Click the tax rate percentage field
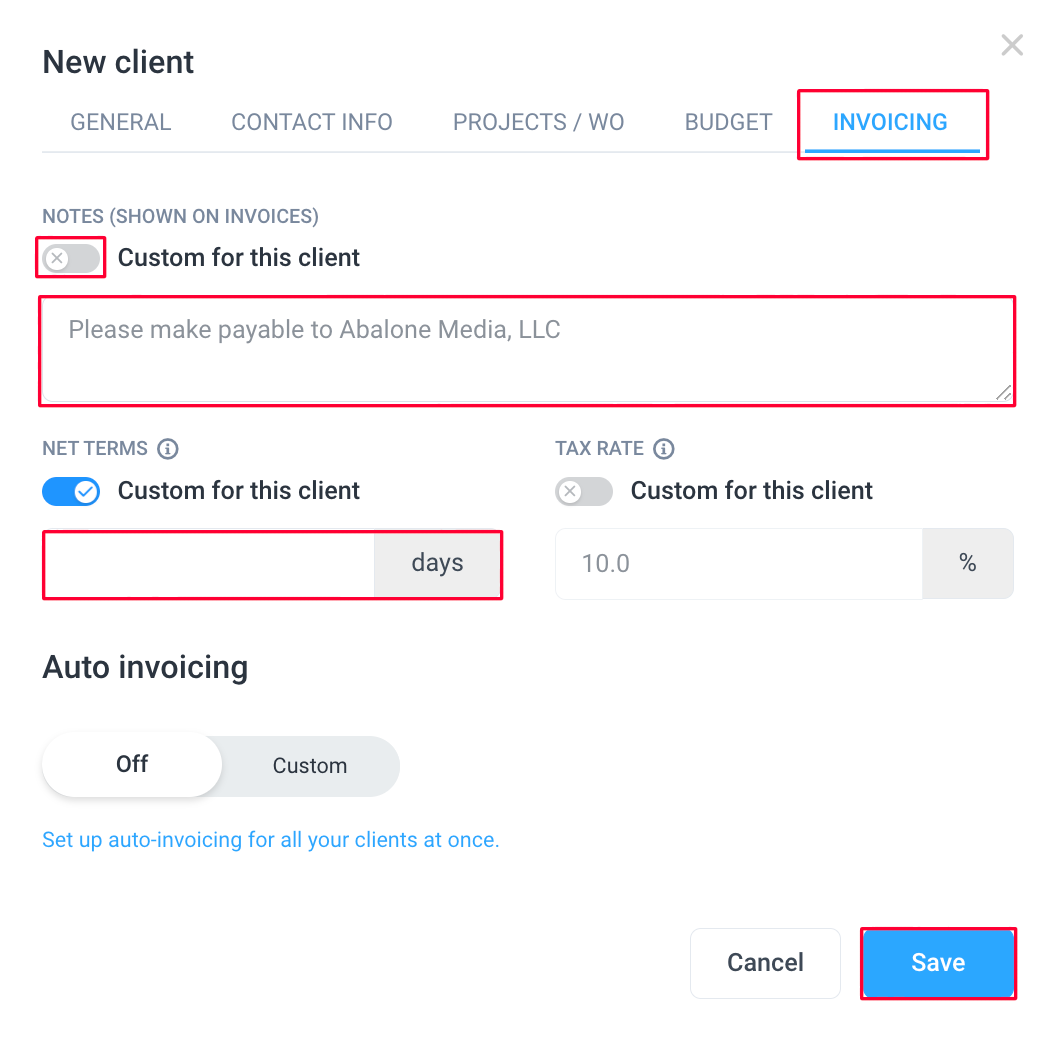Screen dimensions: 1054x1042 pyautogui.click(x=738, y=563)
